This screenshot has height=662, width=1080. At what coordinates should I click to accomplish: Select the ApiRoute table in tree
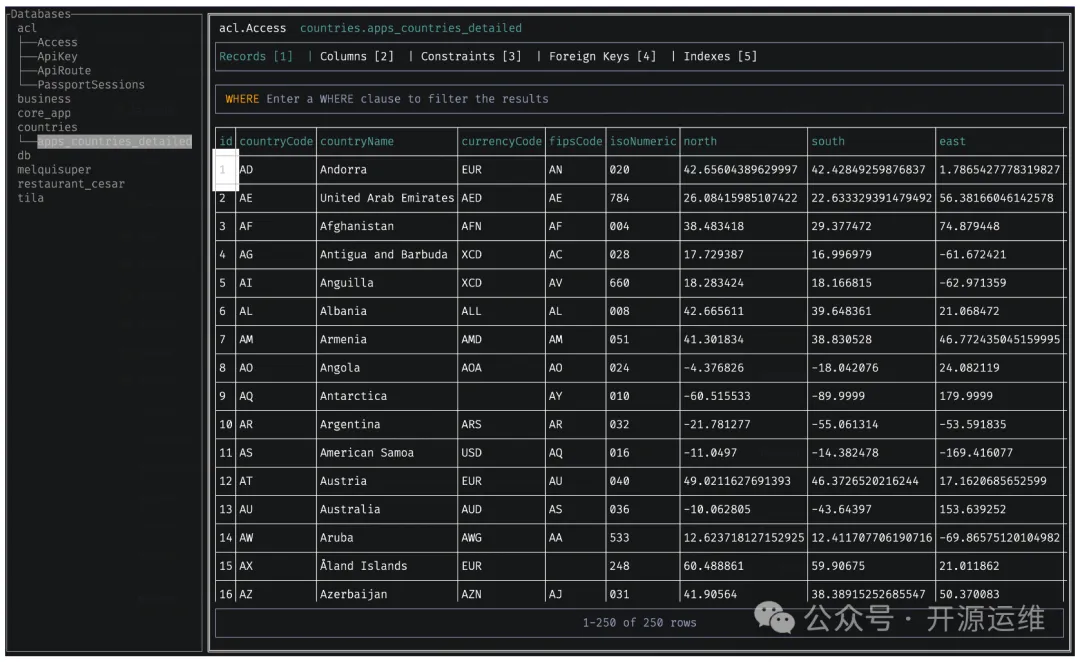click(x=64, y=71)
